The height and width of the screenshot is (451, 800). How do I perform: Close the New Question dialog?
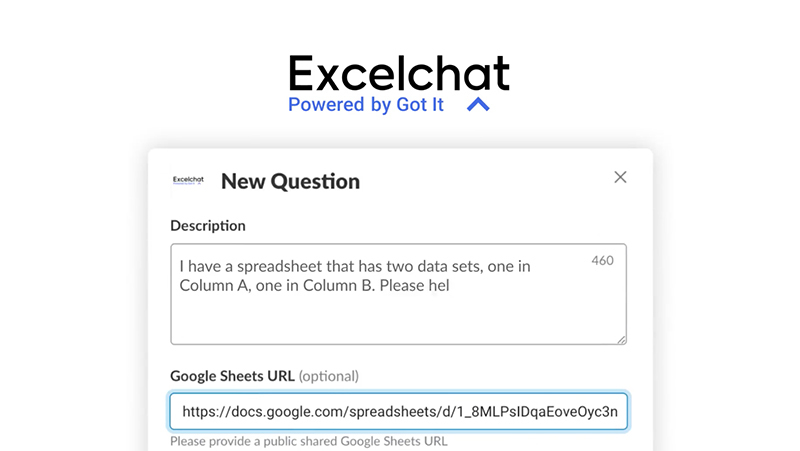point(620,177)
